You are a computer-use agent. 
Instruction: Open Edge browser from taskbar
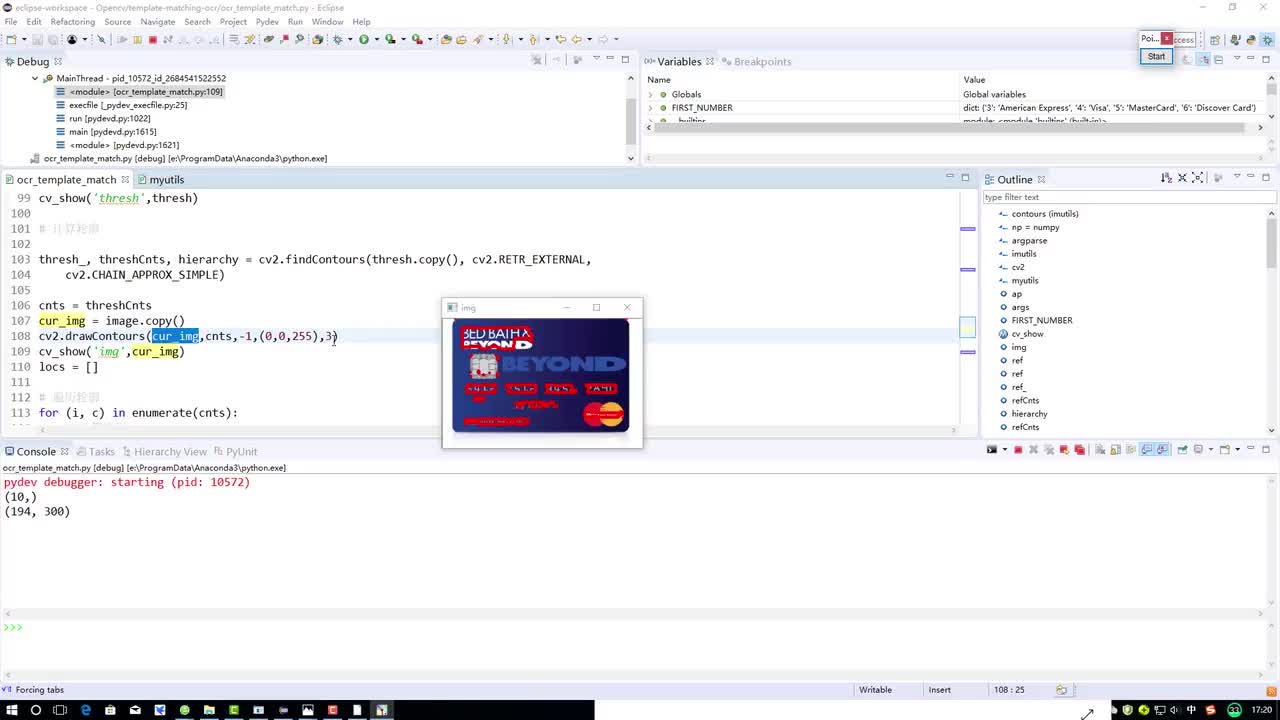[x=85, y=710]
